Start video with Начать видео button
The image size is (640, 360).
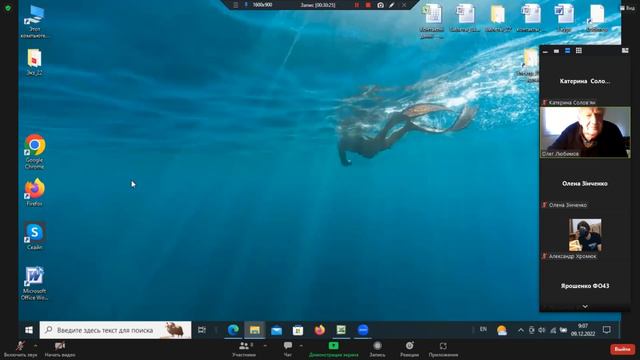click(60, 349)
